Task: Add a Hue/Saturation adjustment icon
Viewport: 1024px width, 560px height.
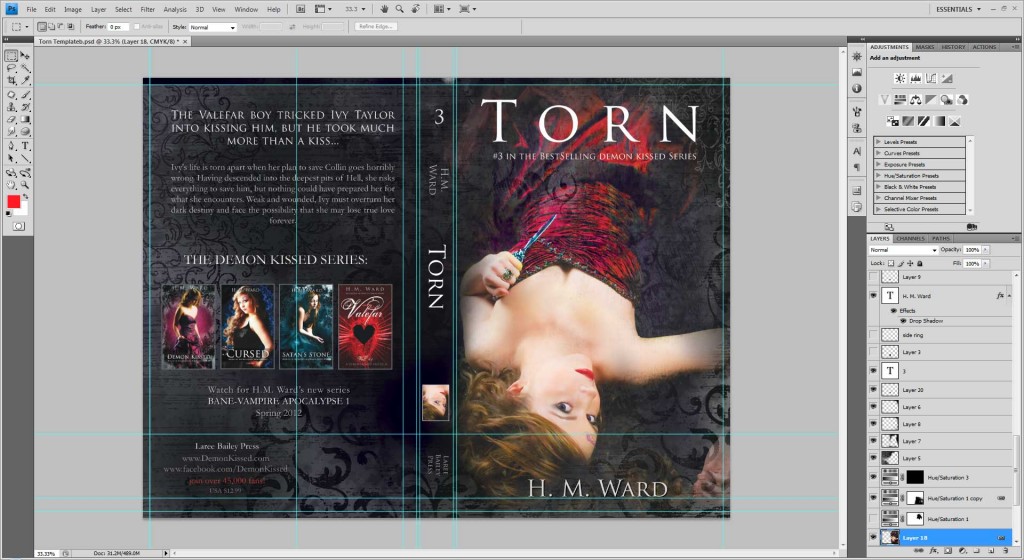Action: [x=900, y=100]
